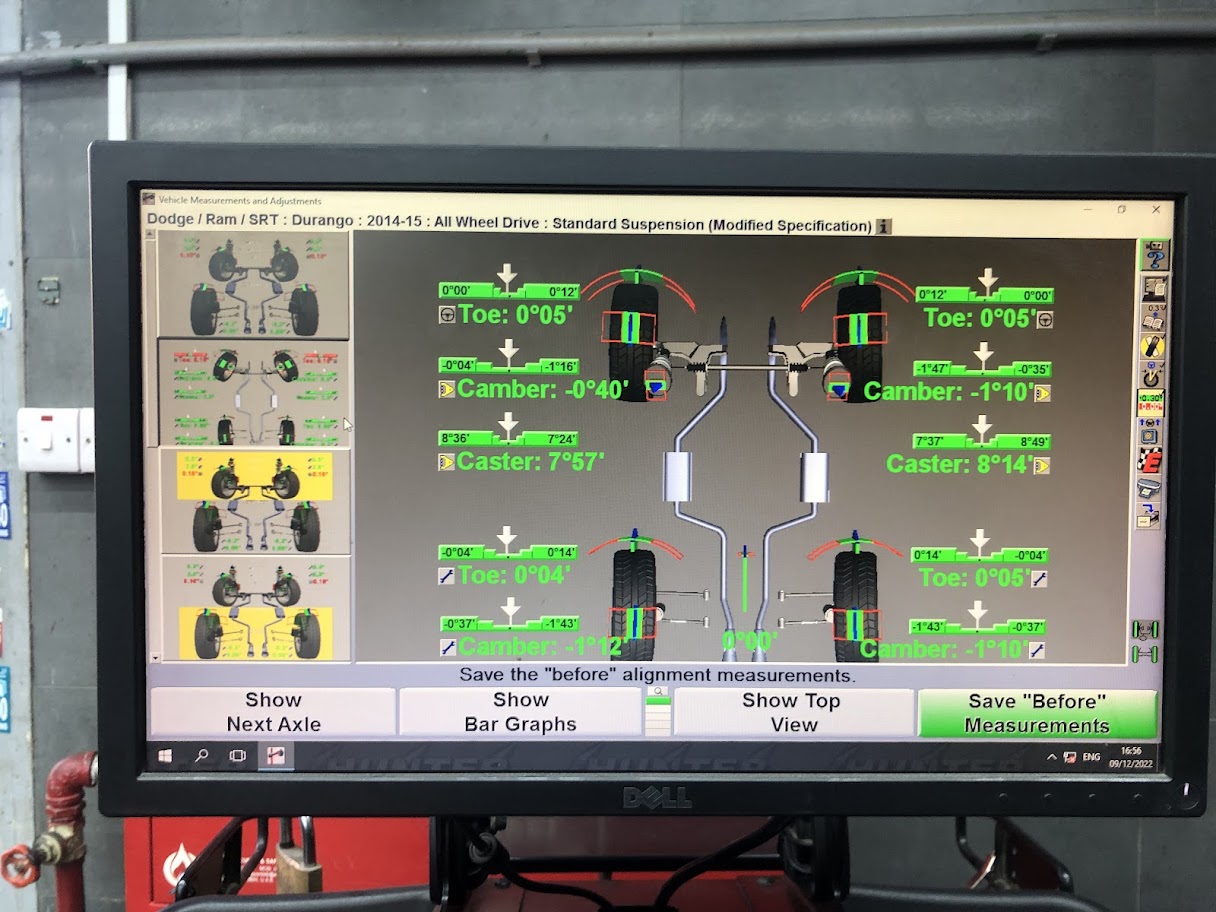
Task: Click adjustment icon beside left front Camber
Action: click(447, 390)
